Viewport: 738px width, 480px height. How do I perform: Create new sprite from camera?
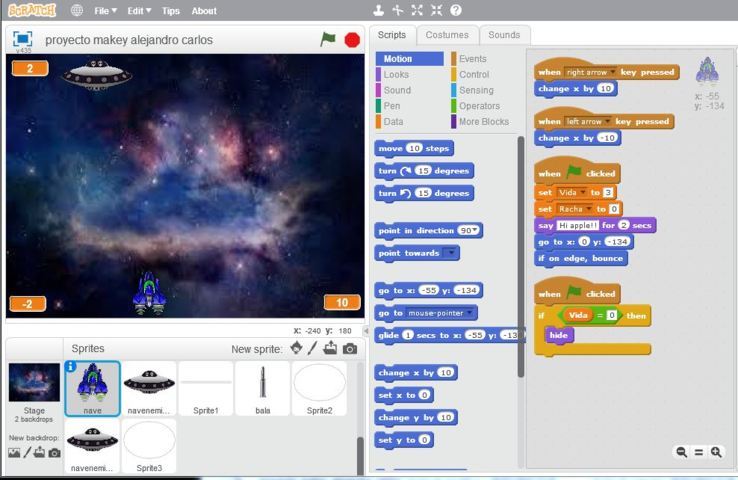[349, 348]
